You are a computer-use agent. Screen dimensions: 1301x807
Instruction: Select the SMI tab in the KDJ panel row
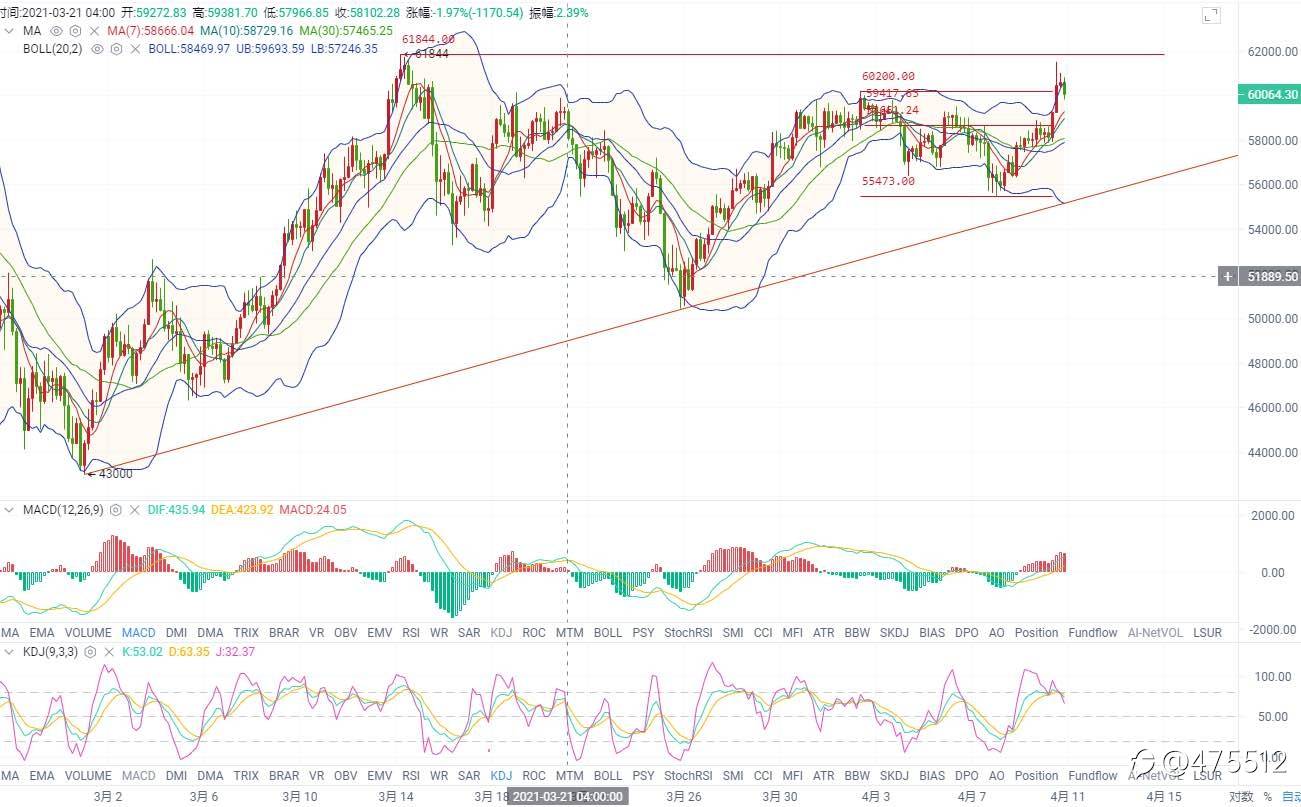(733, 776)
